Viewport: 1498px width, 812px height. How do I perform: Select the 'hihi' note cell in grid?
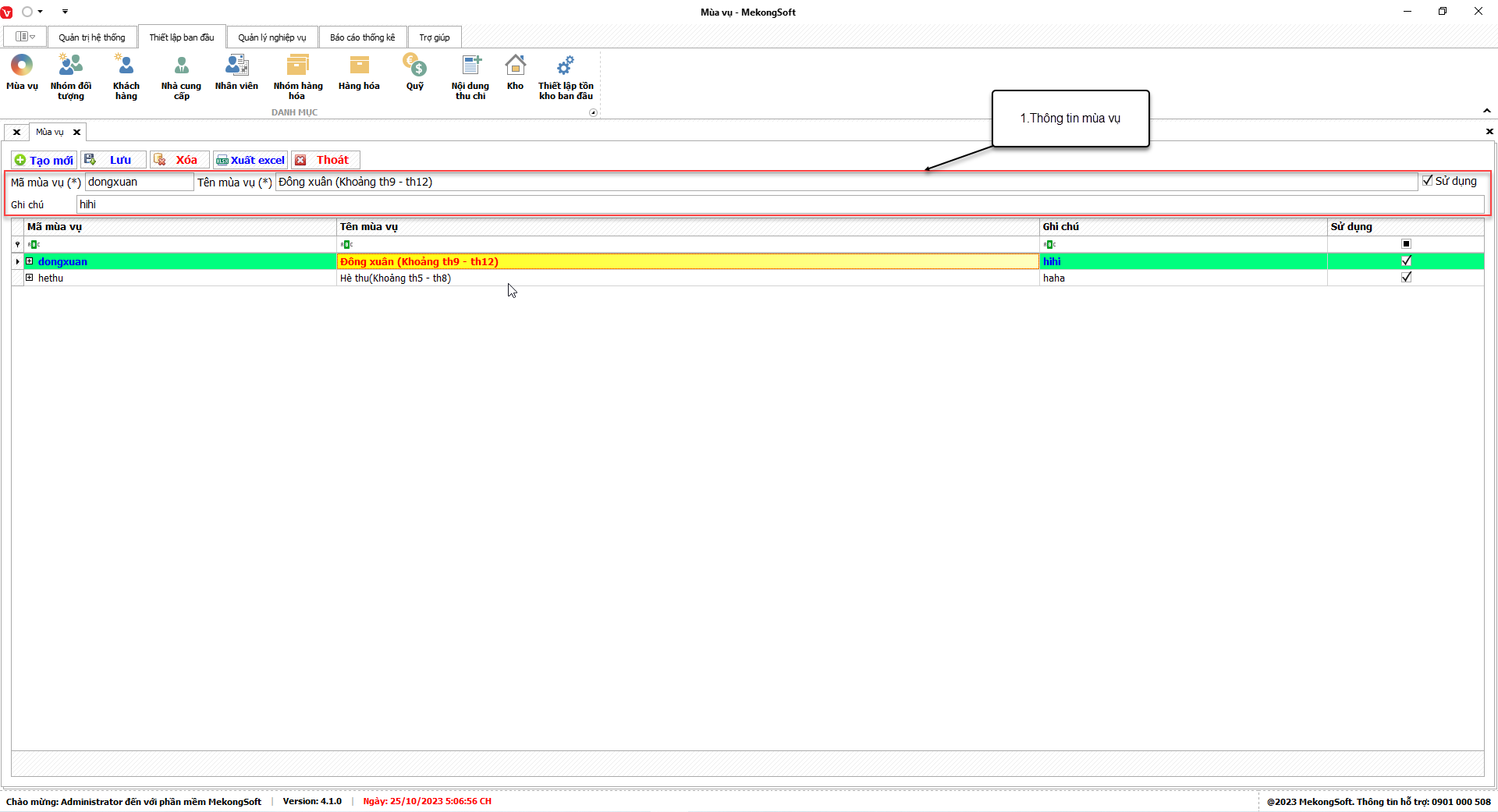point(1184,261)
